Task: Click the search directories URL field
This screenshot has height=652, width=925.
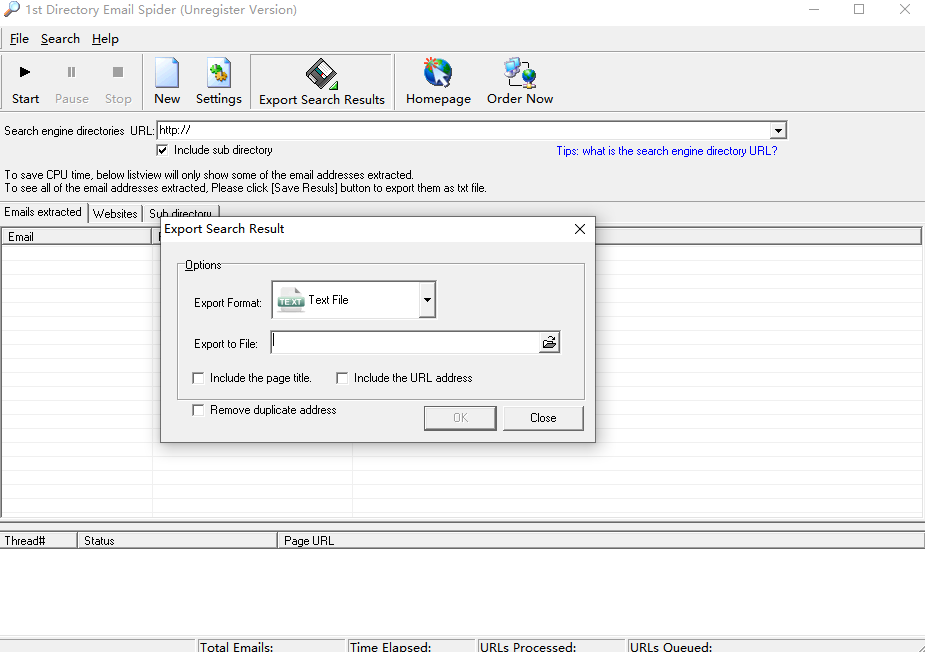Action: [x=464, y=130]
